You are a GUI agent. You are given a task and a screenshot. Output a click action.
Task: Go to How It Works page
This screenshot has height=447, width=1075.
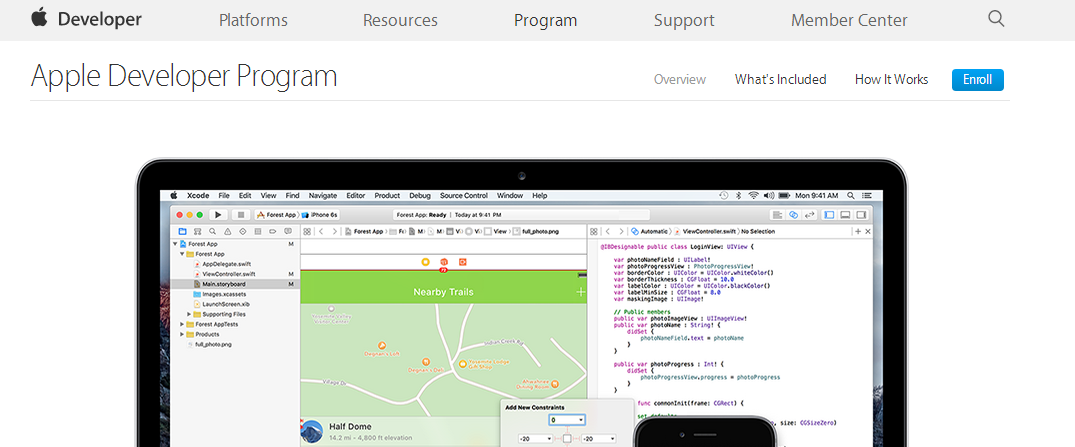coord(891,80)
